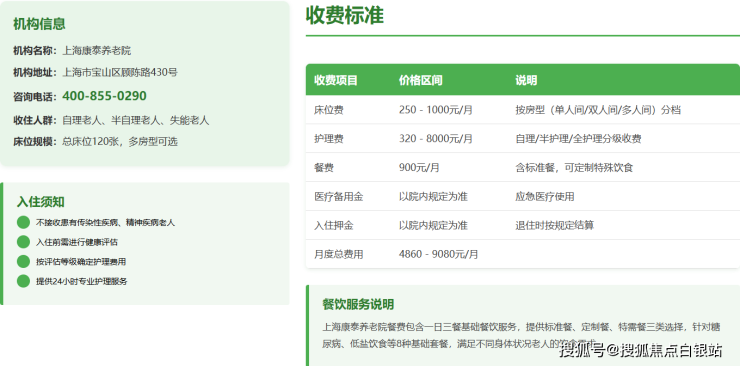Click the green bullet beside 提供24小时专业护理服务
The width and height of the screenshot is (740, 366).
23,281
